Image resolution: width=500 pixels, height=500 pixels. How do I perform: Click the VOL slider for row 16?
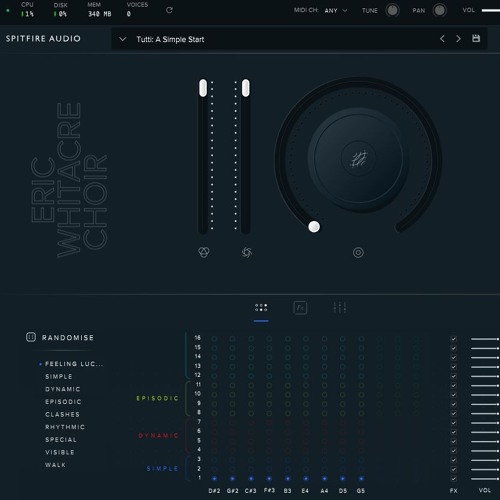coord(485,339)
